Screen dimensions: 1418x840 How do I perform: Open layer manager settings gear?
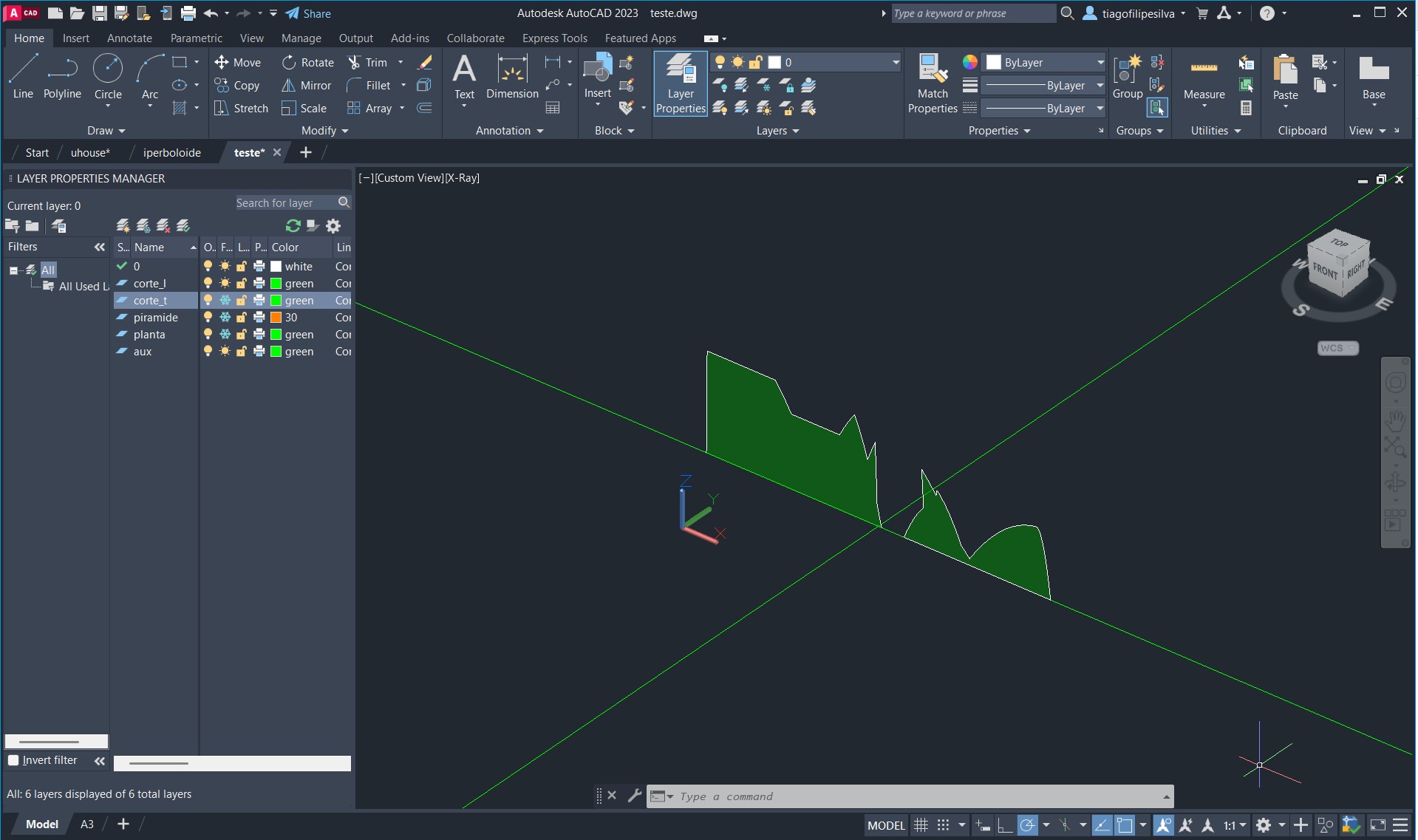[333, 225]
